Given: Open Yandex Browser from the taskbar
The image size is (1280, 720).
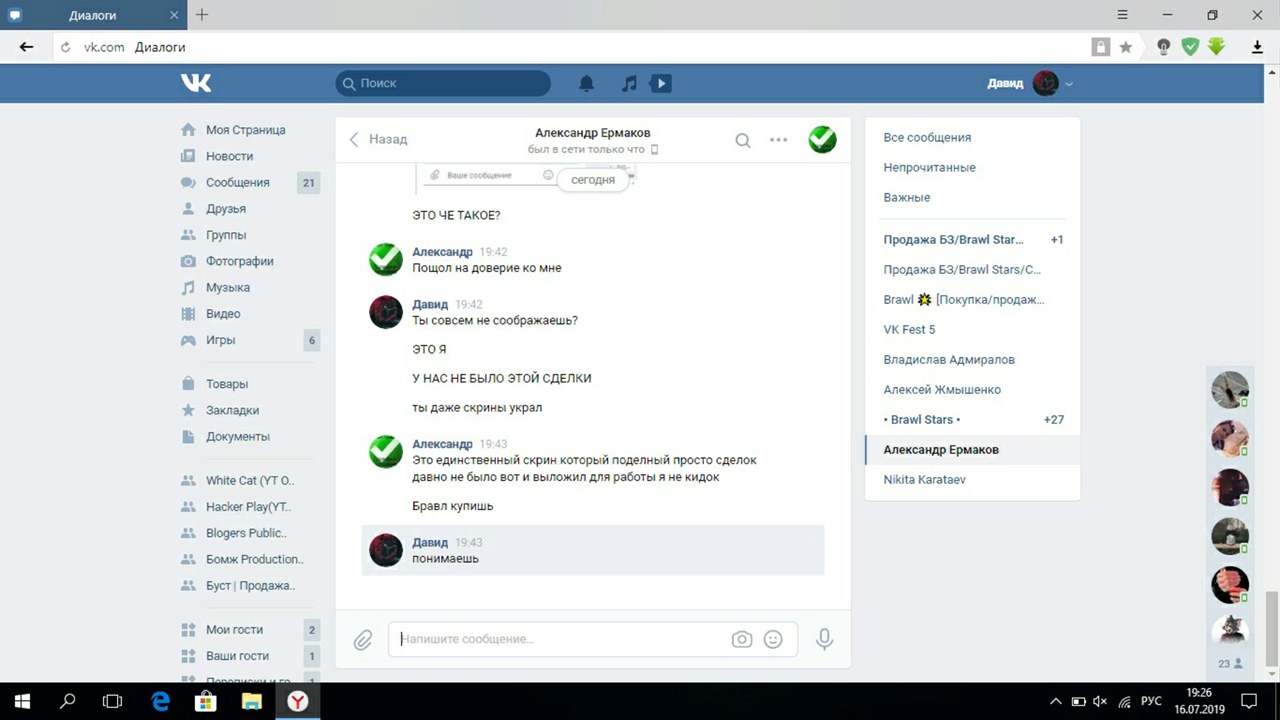Looking at the screenshot, I should click(x=297, y=701).
